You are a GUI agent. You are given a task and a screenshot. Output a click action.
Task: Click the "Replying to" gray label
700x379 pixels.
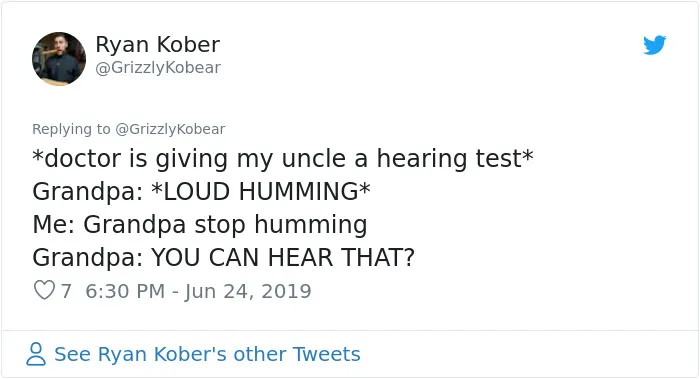[71, 129]
